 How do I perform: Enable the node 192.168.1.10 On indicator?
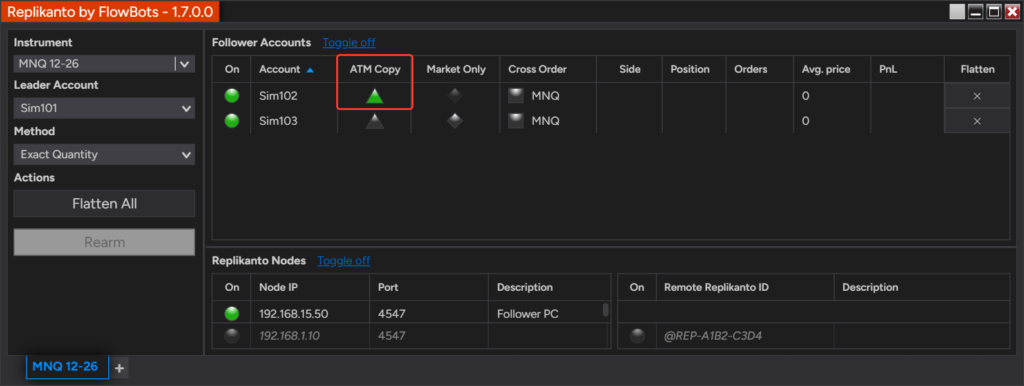coord(232,336)
